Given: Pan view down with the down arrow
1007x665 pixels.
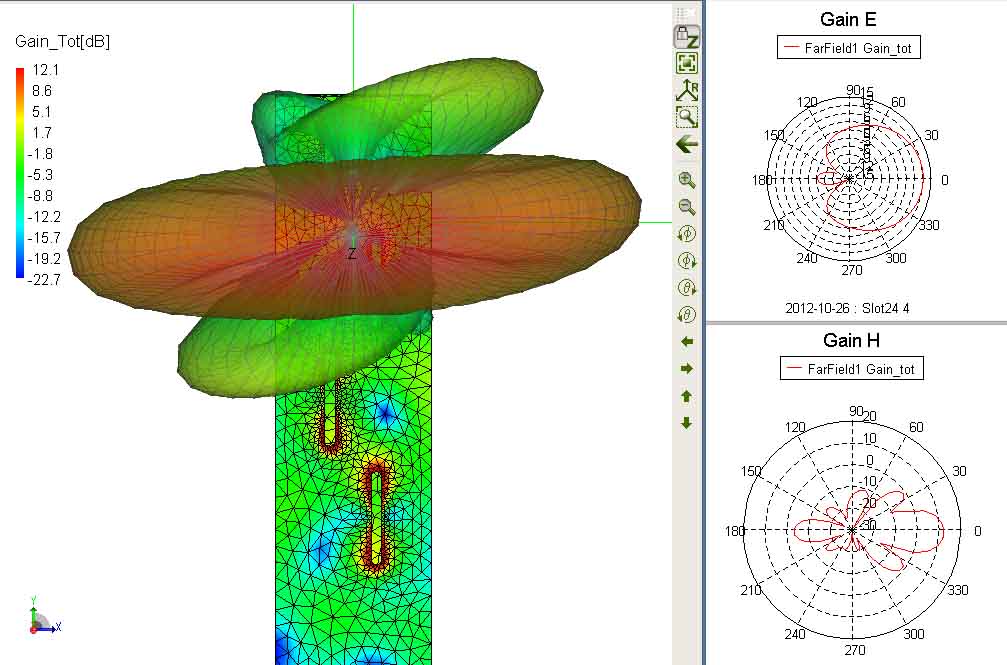Looking at the screenshot, I should pyautogui.click(x=687, y=423).
